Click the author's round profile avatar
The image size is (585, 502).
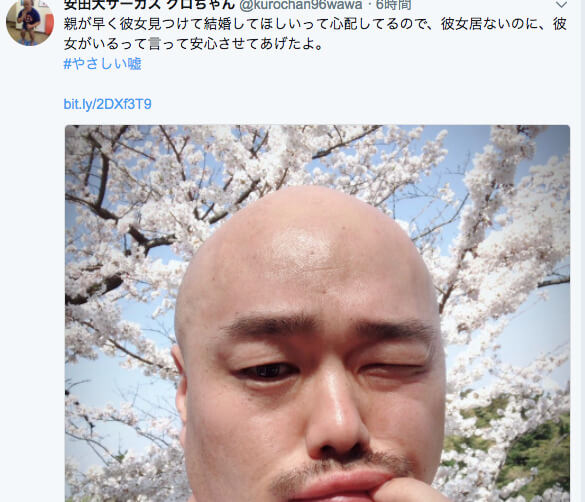[x=30, y=22]
